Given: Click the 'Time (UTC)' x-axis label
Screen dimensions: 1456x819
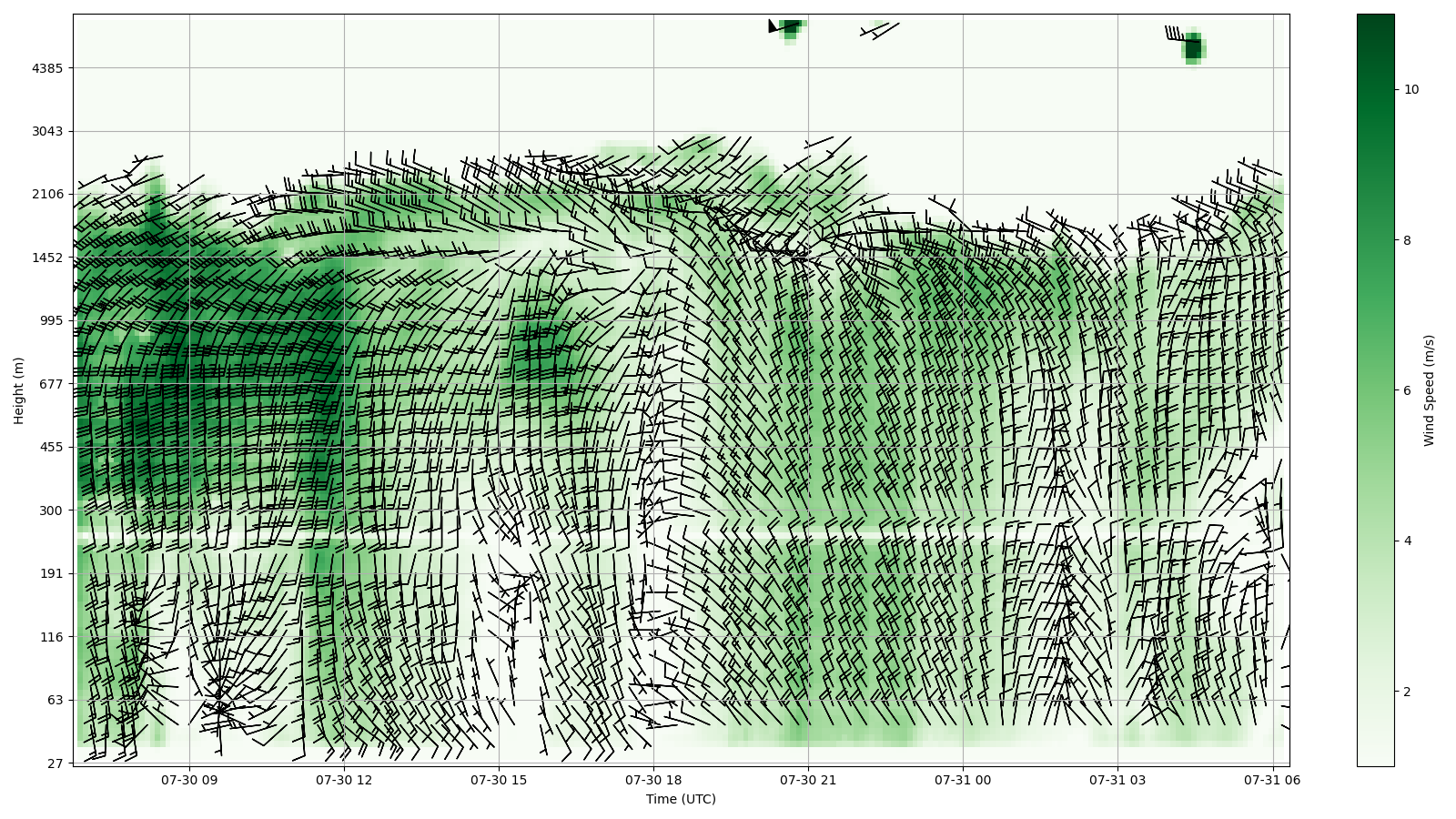Looking at the screenshot, I should (x=681, y=799).
